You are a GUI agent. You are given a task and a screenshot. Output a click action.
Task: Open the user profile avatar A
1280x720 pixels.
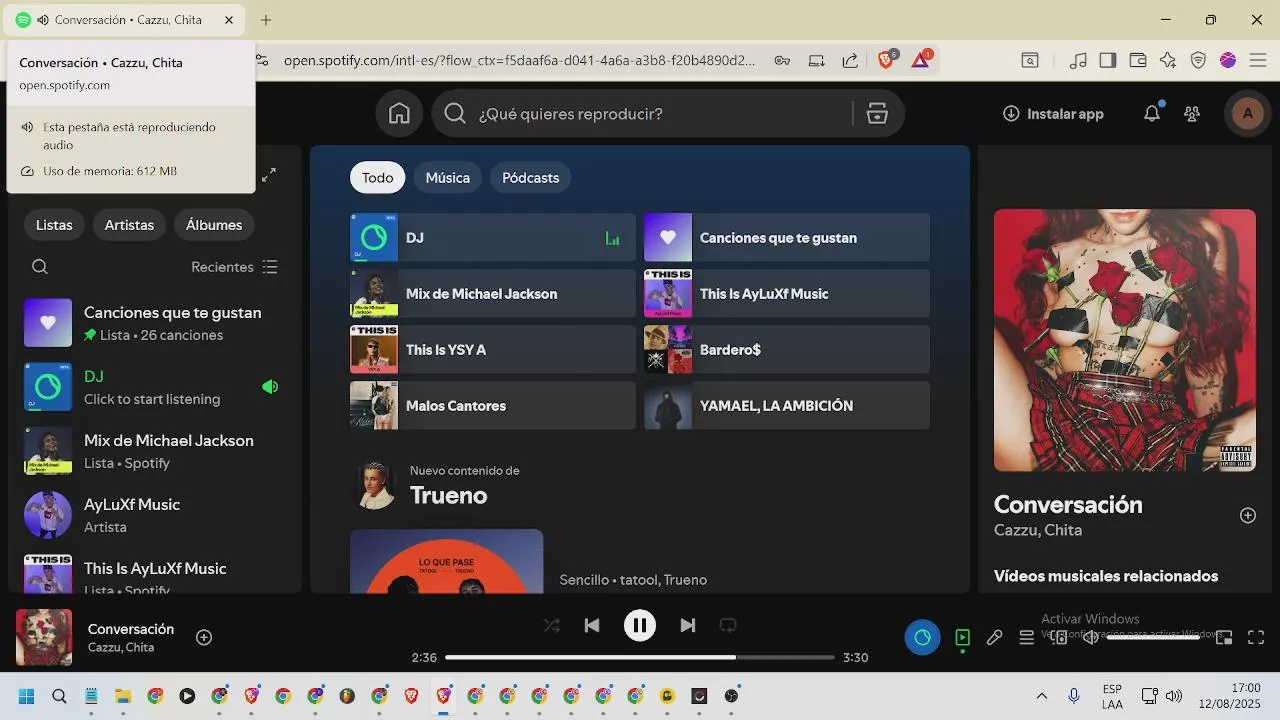click(1247, 114)
